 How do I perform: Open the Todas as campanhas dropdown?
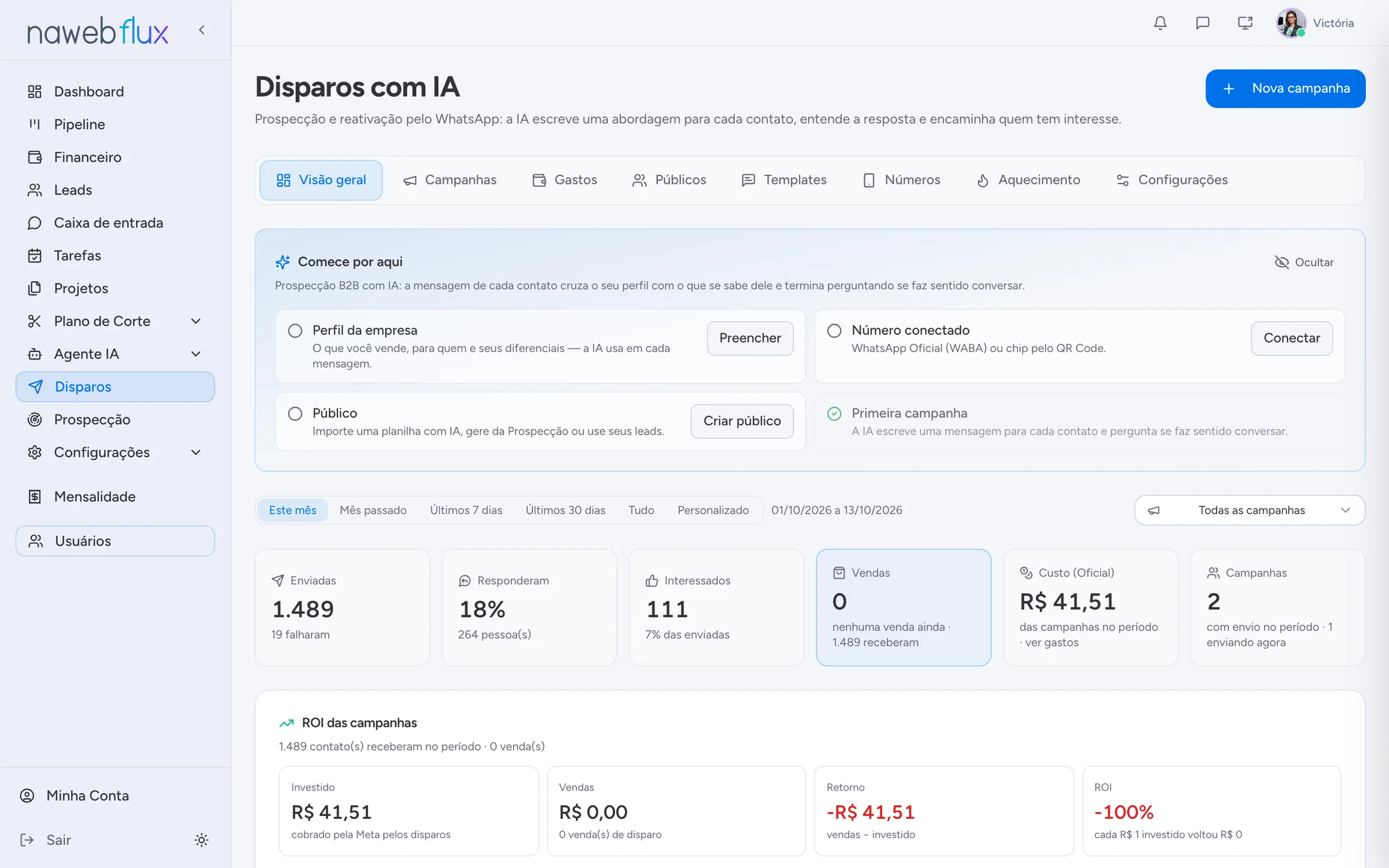(x=1250, y=510)
